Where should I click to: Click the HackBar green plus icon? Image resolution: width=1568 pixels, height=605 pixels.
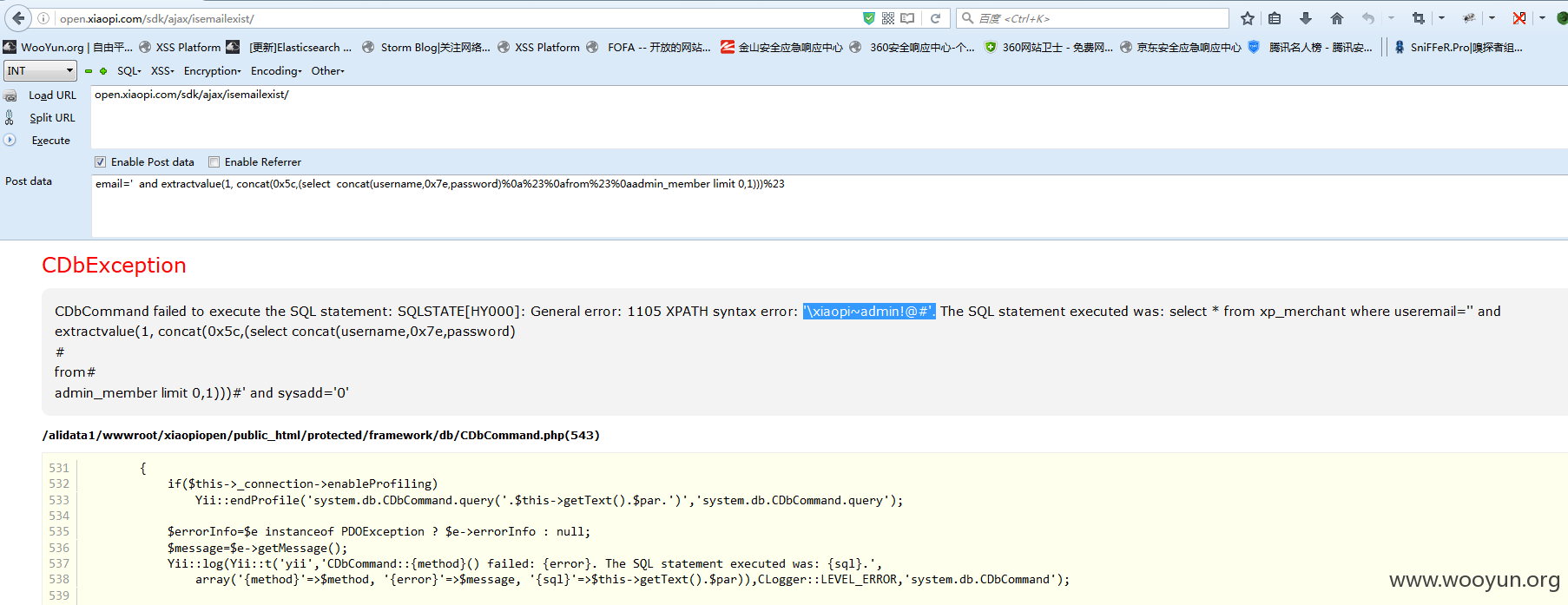(103, 71)
